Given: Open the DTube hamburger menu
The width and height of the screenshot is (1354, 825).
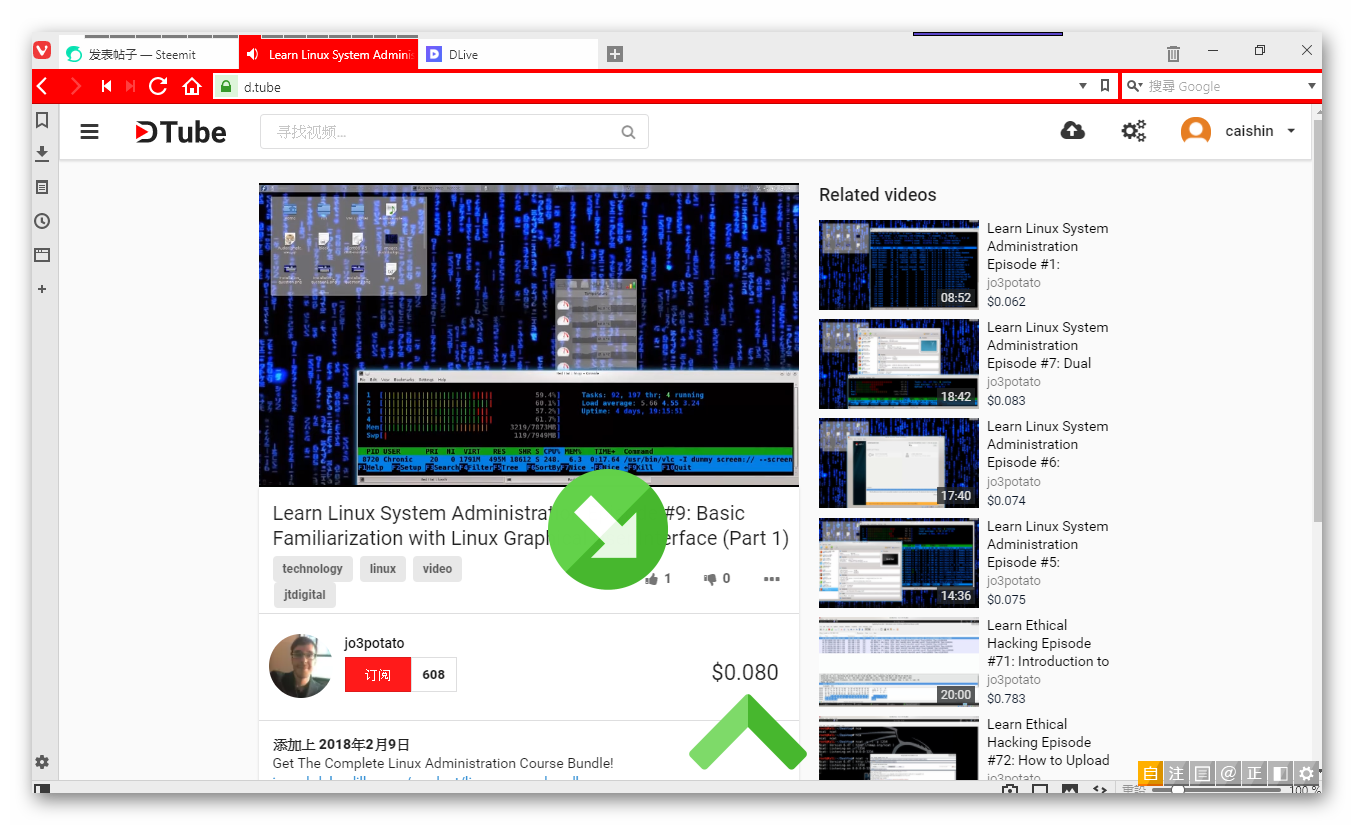Looking at the screenshot, I should (90, 131).
